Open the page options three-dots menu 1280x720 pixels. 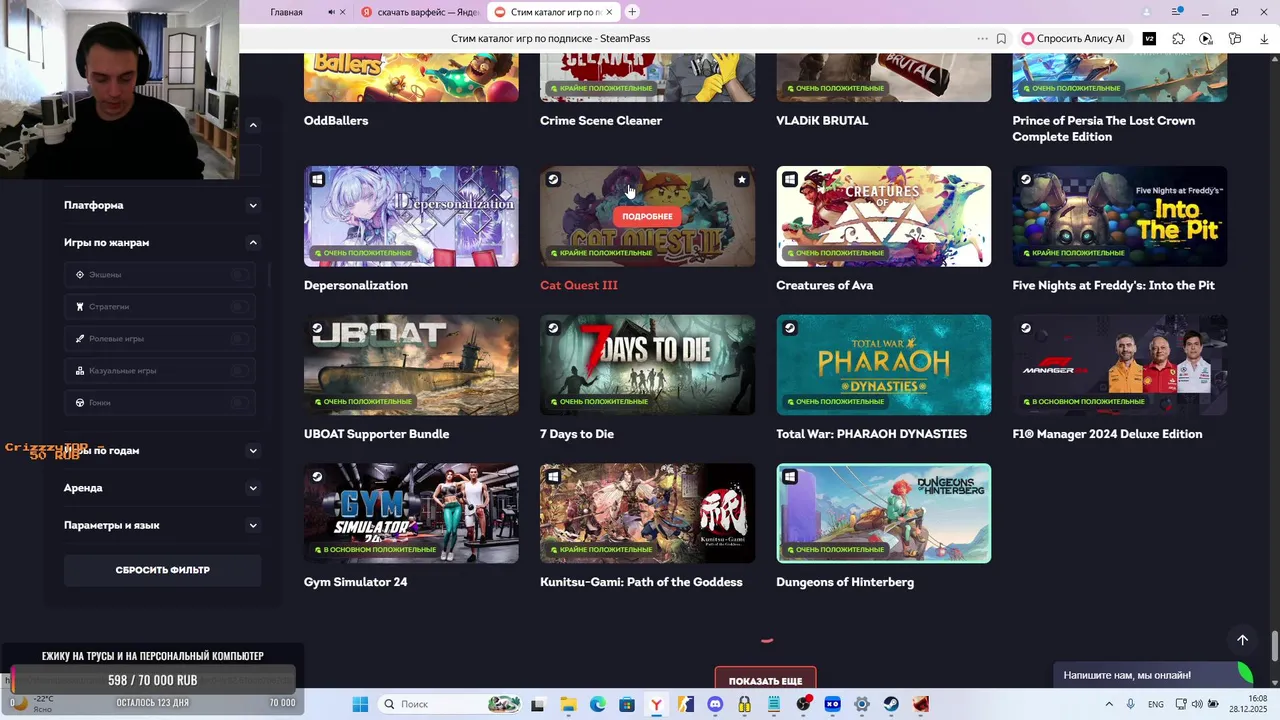(982, 39)
